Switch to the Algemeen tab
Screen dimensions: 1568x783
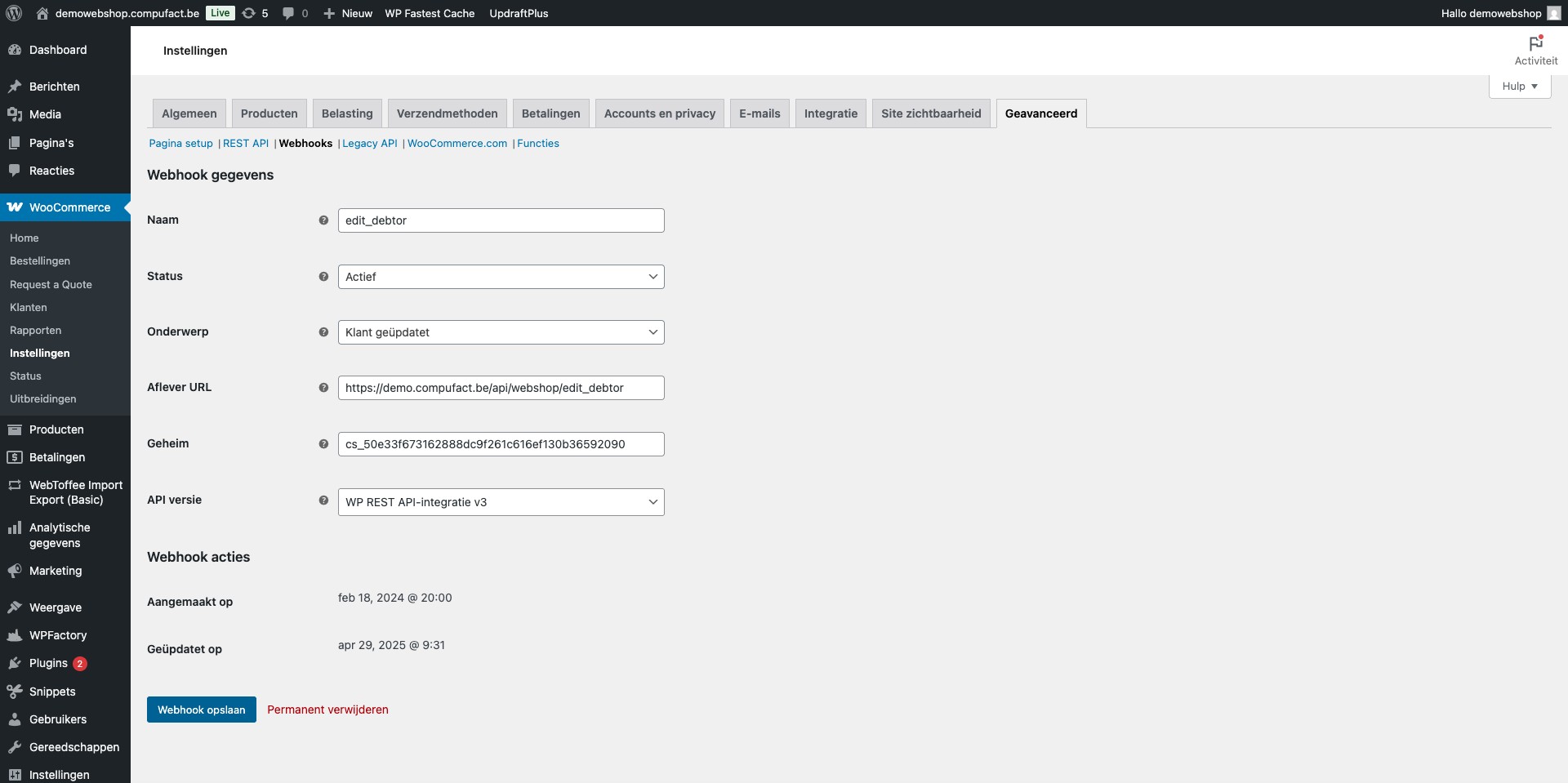pyautogui.click(x=189, y=113)
